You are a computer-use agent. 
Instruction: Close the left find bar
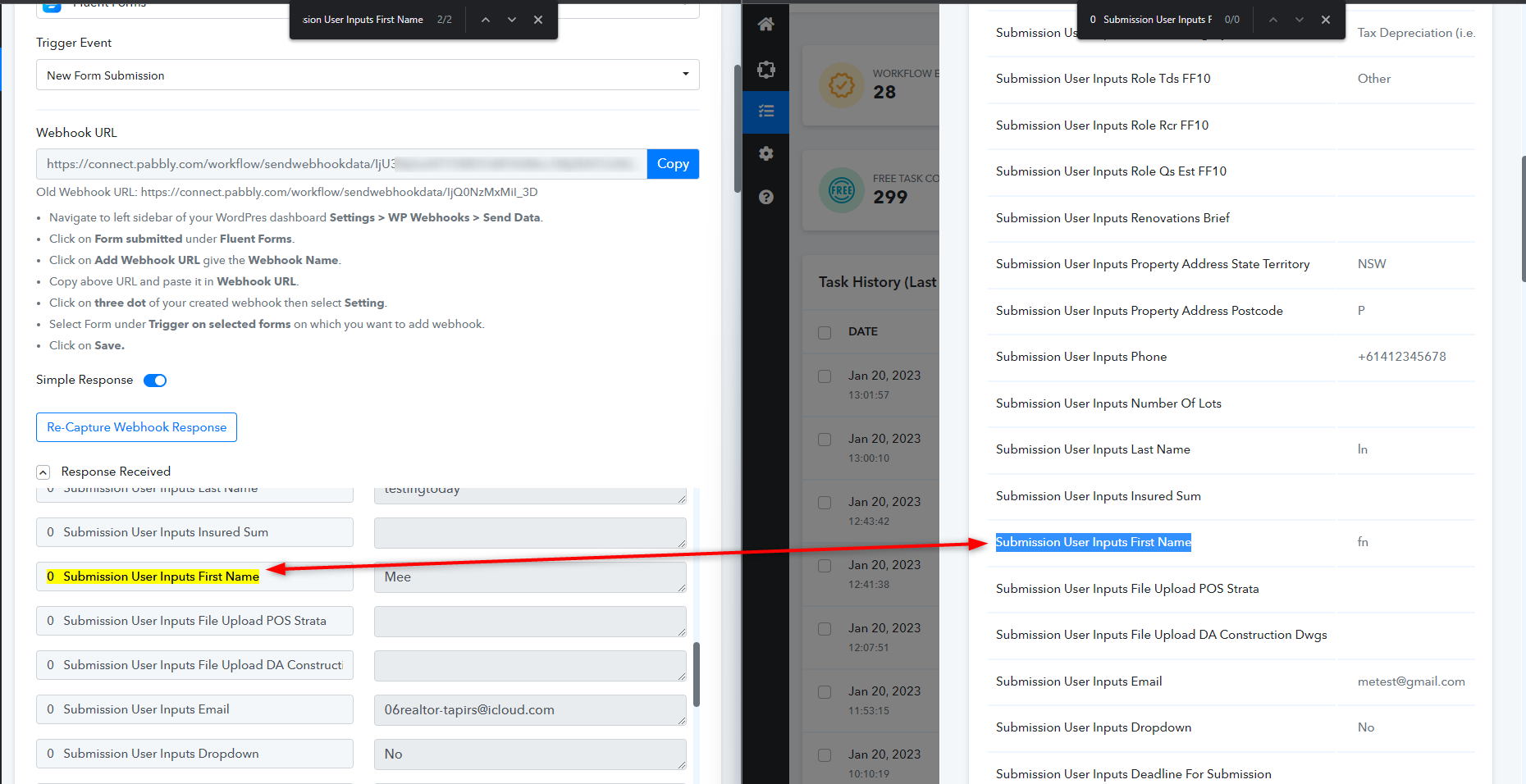(538, 20)
